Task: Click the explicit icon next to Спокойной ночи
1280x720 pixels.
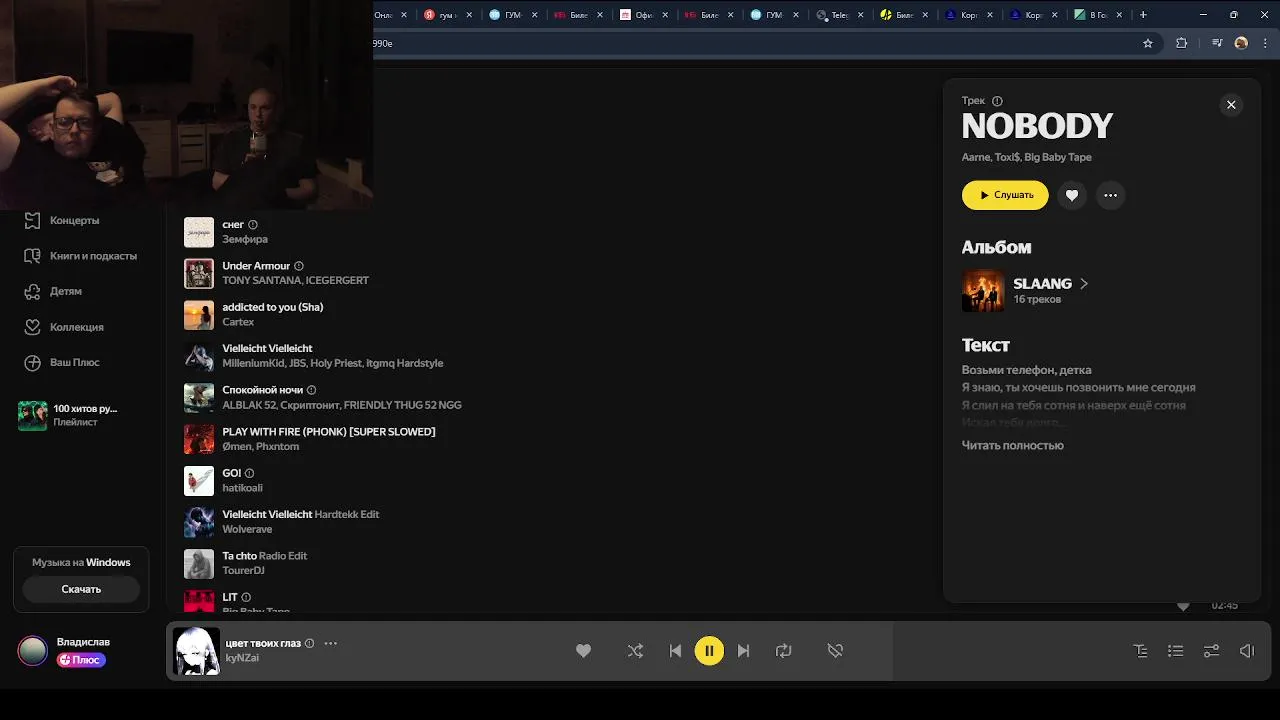Action: pyautogui.click(x=311, y=390)
